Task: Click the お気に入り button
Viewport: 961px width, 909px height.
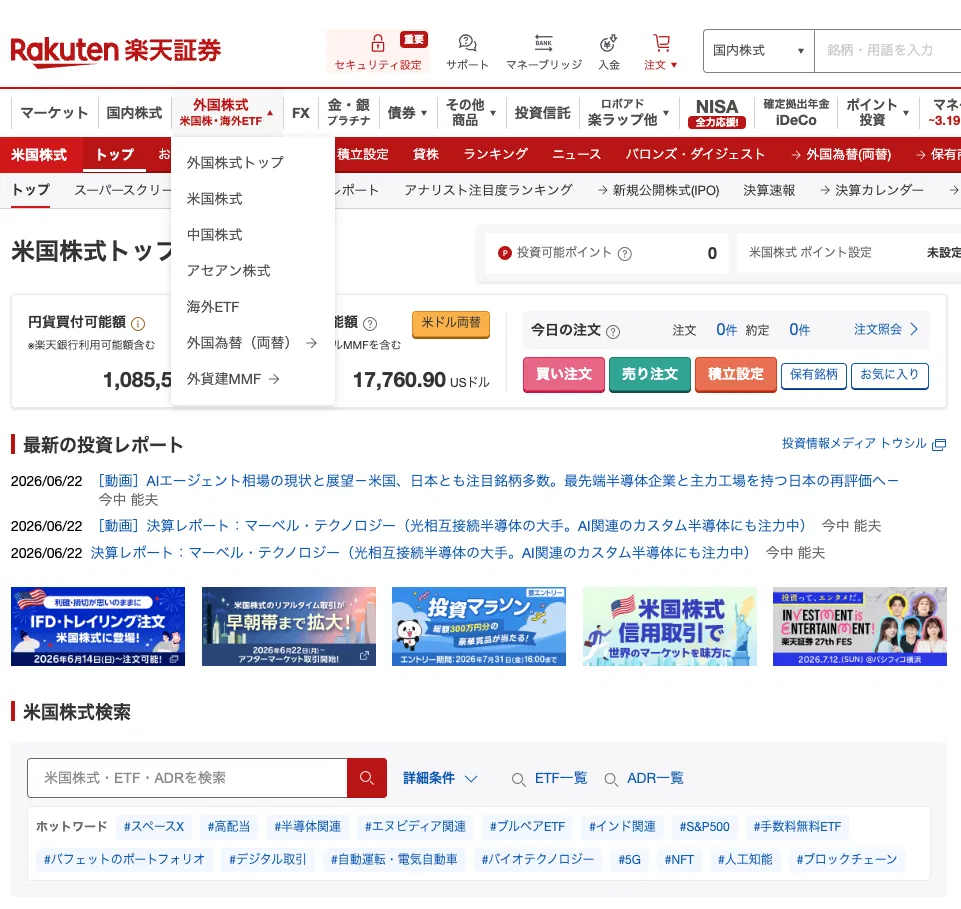Action: (x=890, y=376)
